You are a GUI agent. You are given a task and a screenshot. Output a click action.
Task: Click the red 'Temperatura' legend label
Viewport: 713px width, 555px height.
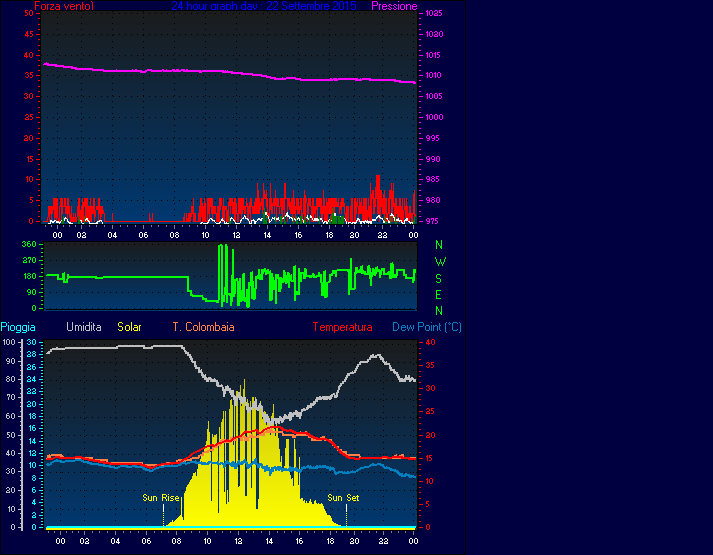point(342,327)
